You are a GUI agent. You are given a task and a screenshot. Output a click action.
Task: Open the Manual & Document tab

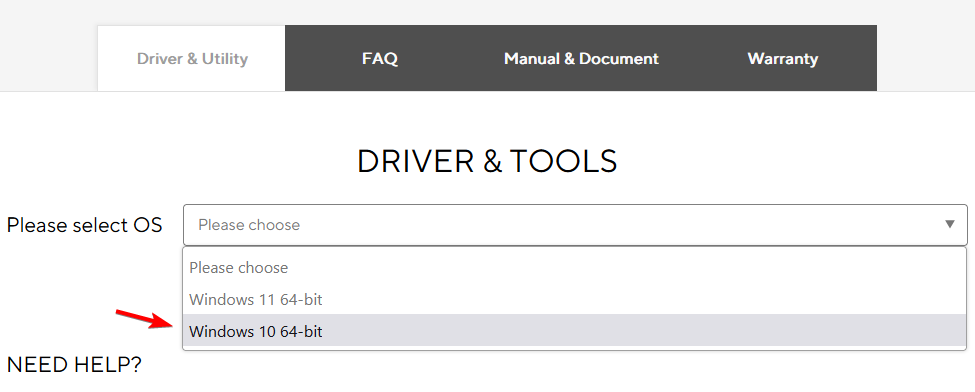pyautogui.click(x=581, y=58)
